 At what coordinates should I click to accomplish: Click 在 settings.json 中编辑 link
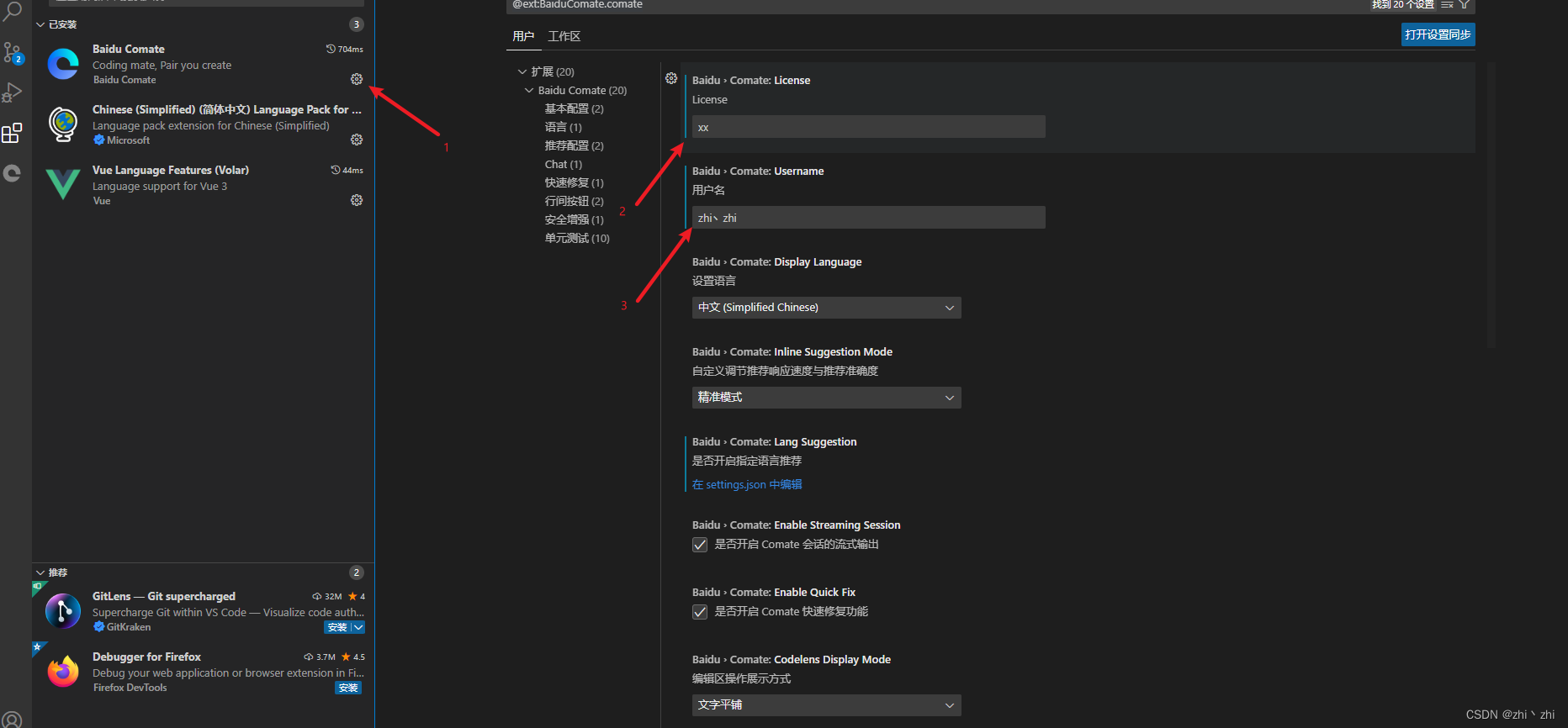tap(747, 484)
